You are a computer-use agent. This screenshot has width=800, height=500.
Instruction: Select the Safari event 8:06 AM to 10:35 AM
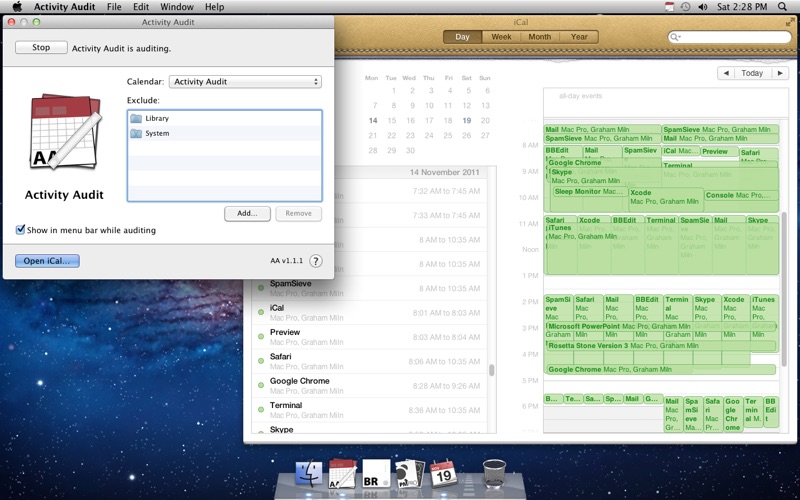coord(370,361)
